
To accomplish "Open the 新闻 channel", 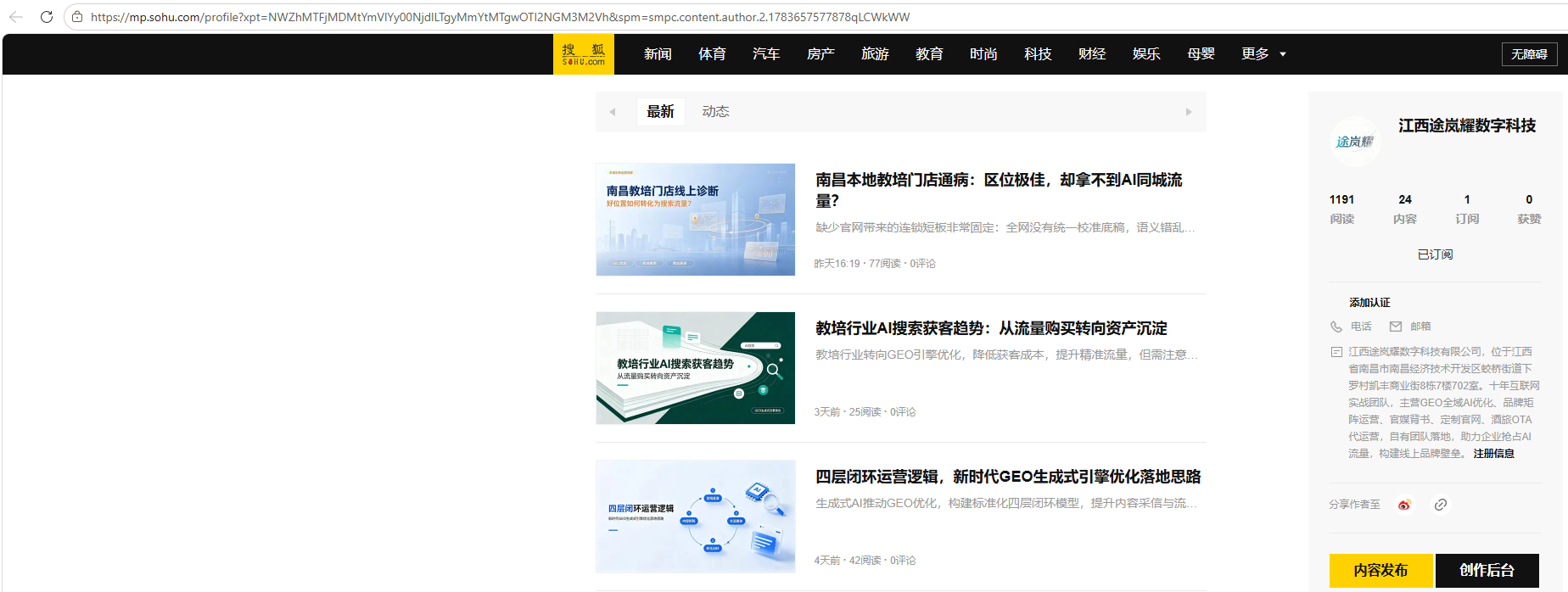I will click(x=658, y=54).
